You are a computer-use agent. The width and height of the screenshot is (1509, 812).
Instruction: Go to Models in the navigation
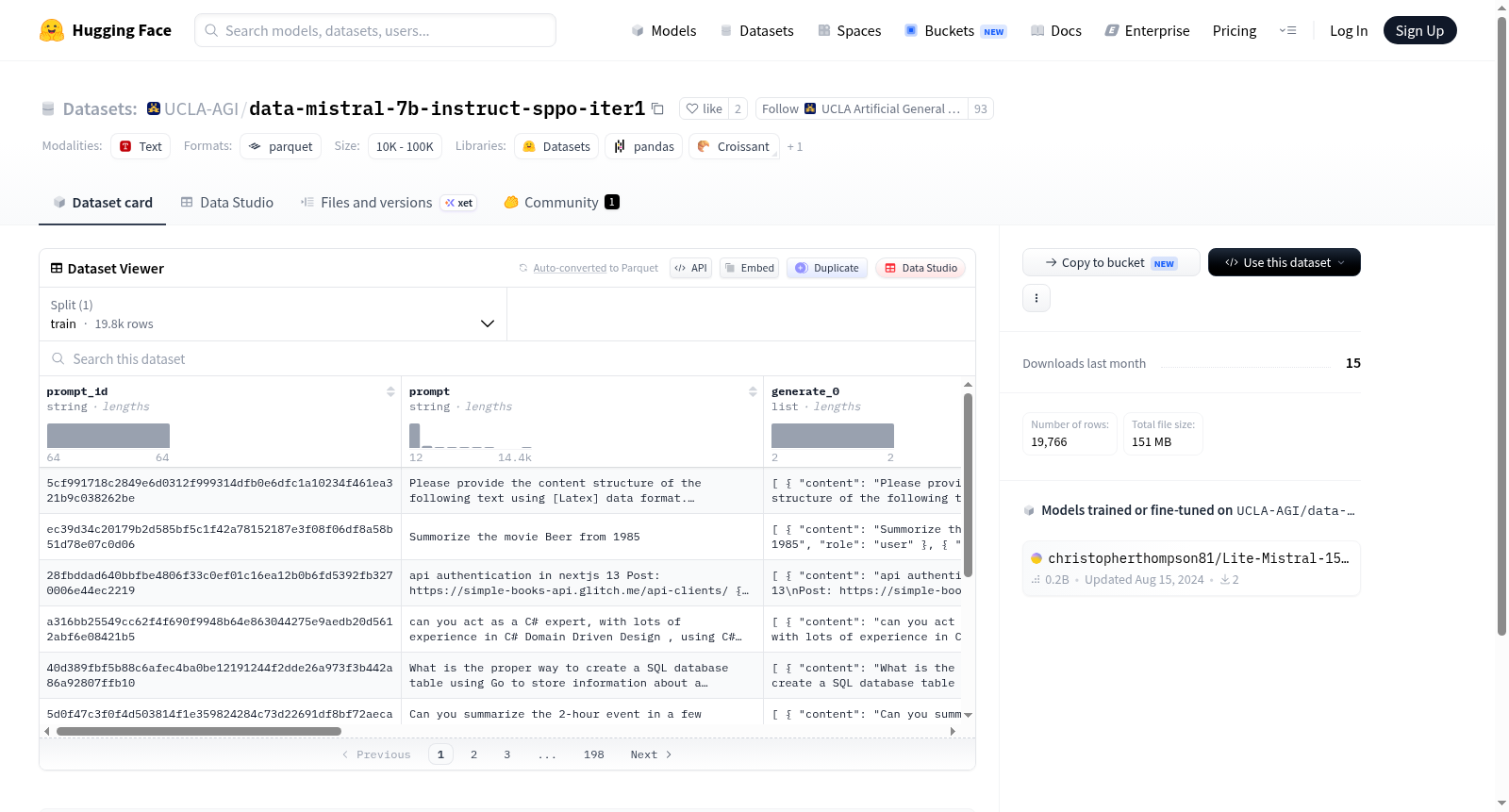663,30
